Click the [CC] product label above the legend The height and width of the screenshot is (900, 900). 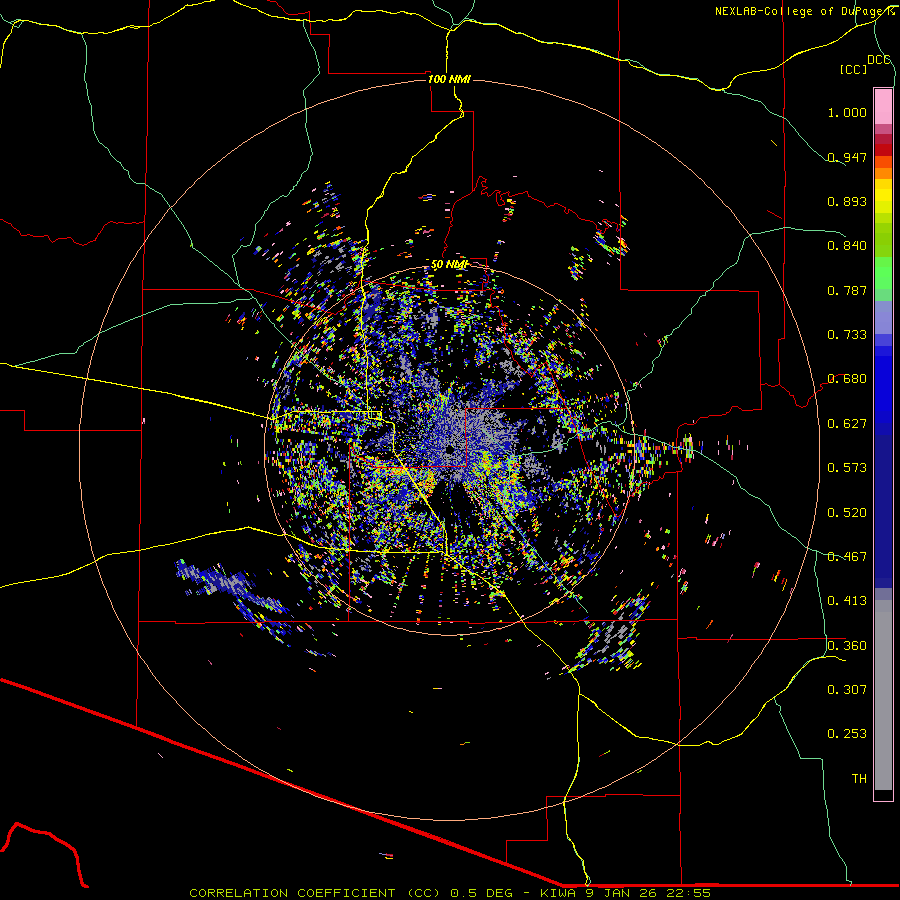tap(853, 69)
